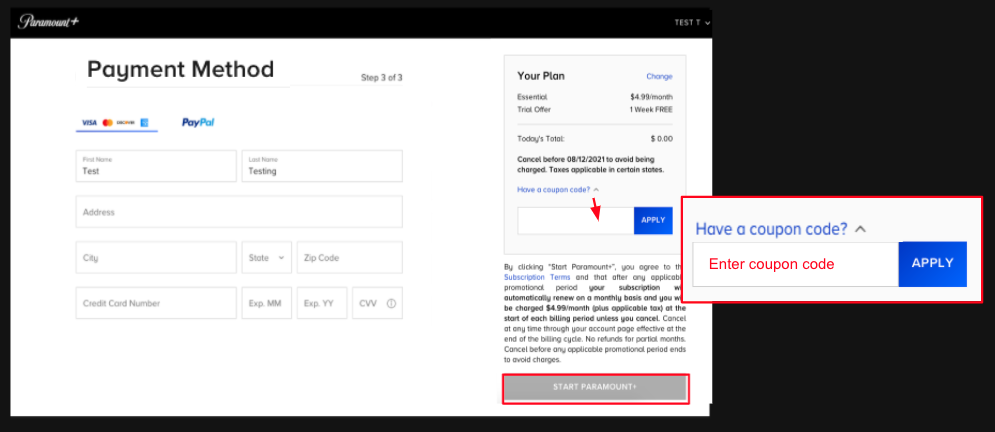995x432 pixels.
Task: Click the Your Plan heading
Action: tap(541, 76)
